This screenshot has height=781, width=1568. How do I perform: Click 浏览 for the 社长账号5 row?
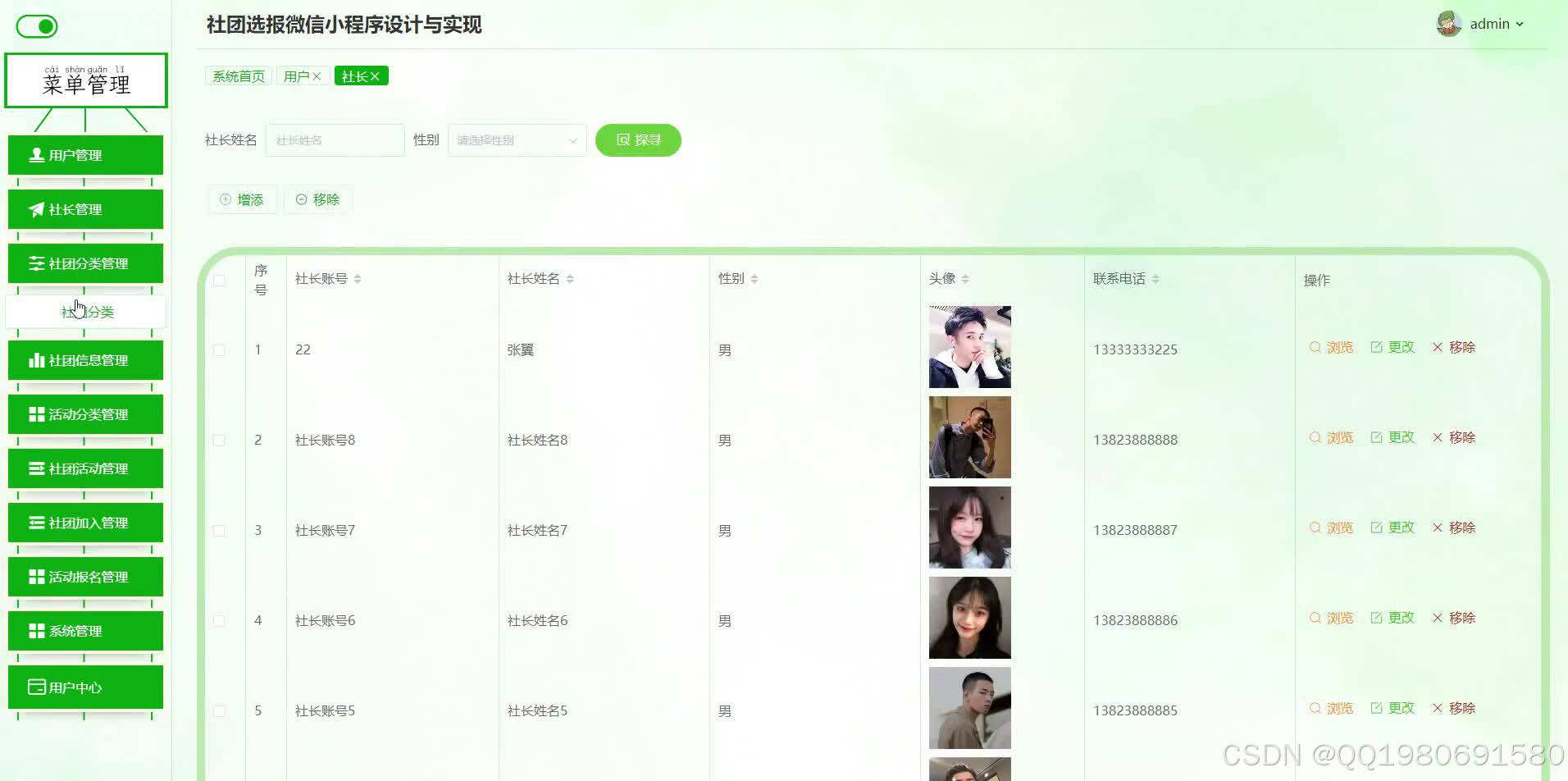(x=1331, y=708)
